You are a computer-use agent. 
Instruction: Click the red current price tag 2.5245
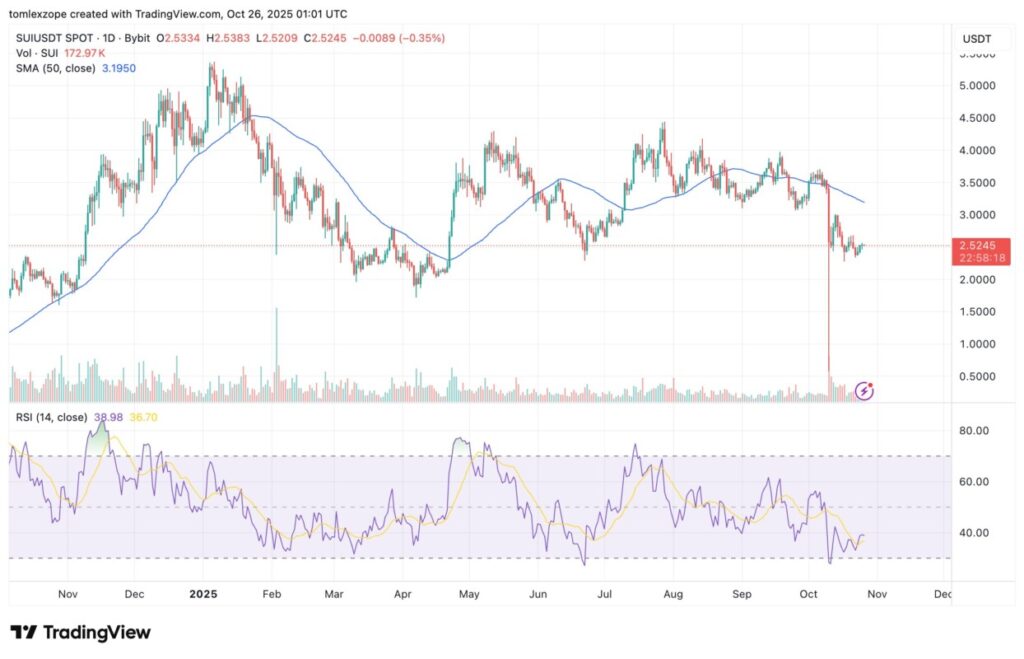coord(977,245)
